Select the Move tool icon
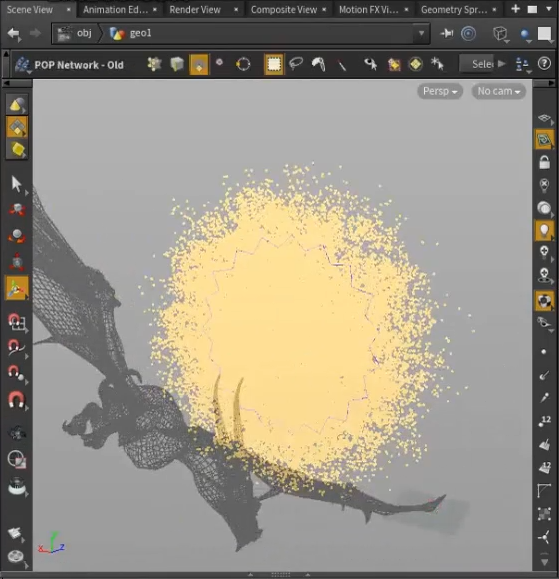559x579 pixels. (x=17, y=209)
